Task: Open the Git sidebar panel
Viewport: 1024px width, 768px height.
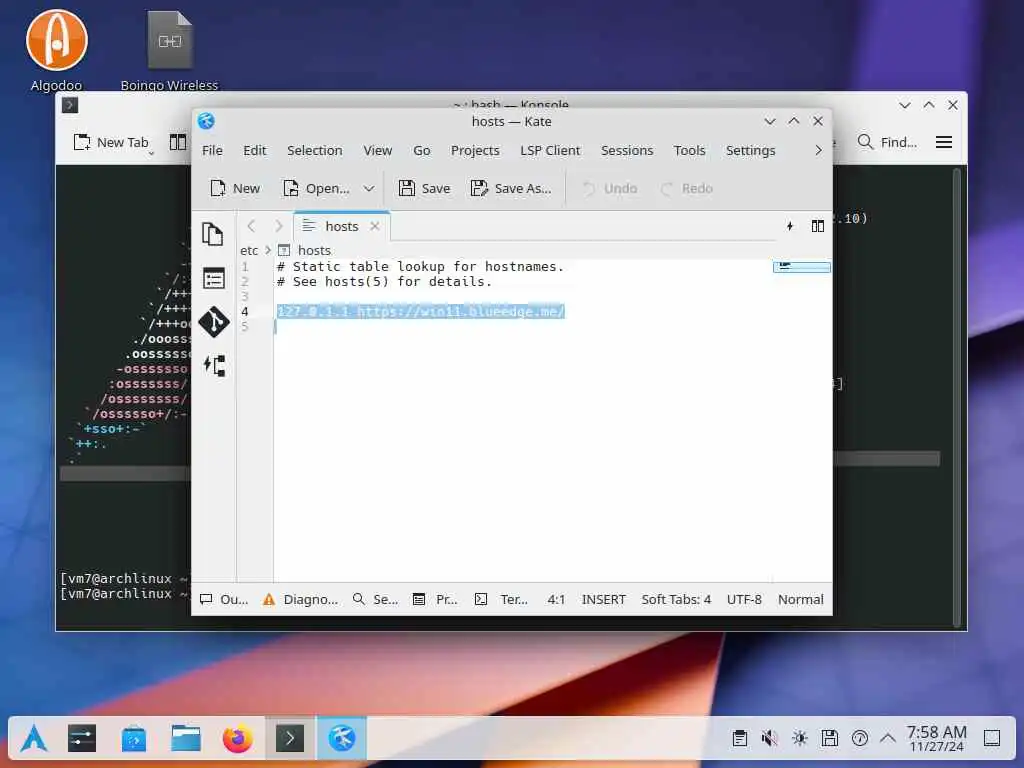Action: tap(214, 322)
